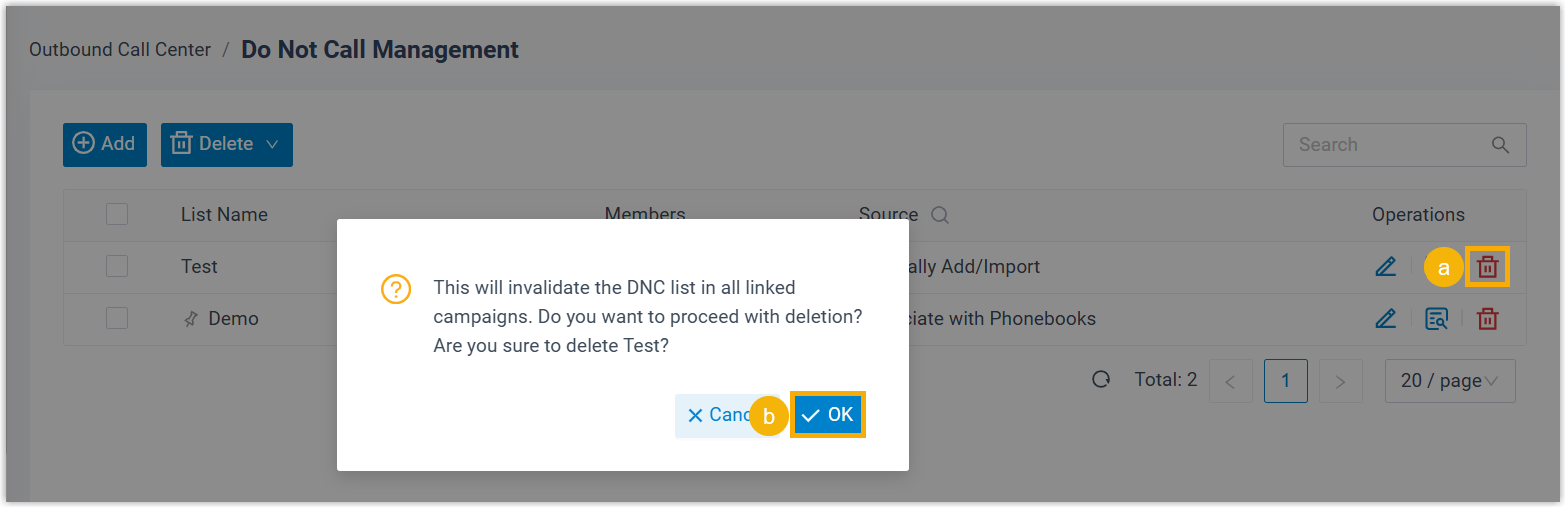Go to previous page arrow
Viewport: 1566px width, 508px height.
click(1231, 381)
